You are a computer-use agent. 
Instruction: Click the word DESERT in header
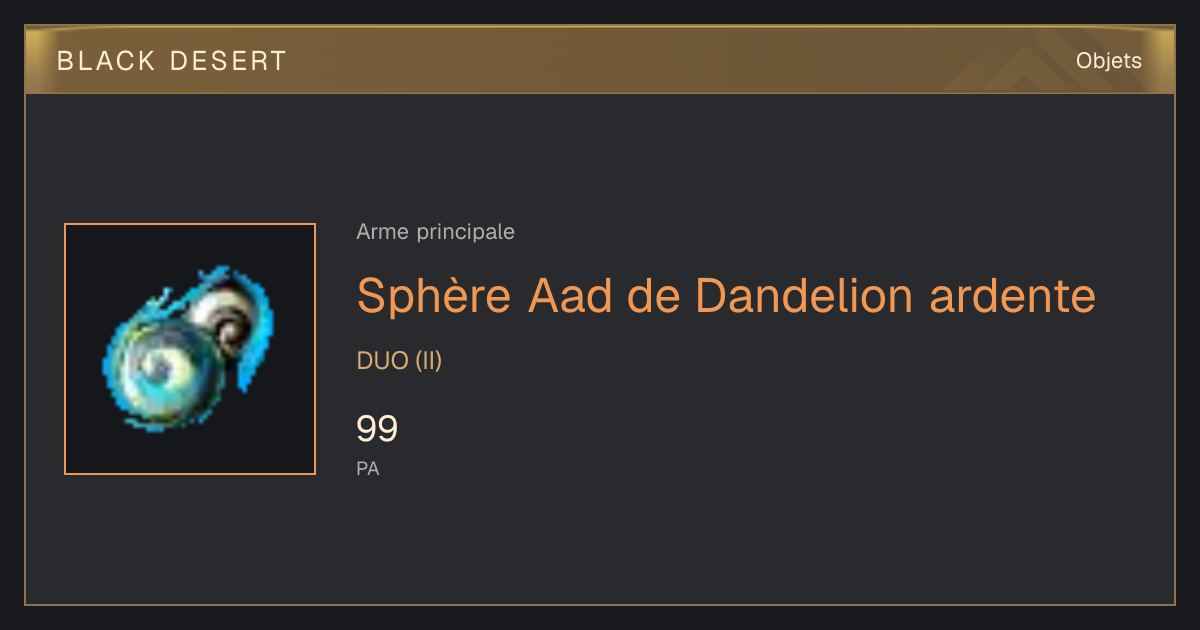tap(228, 61)
